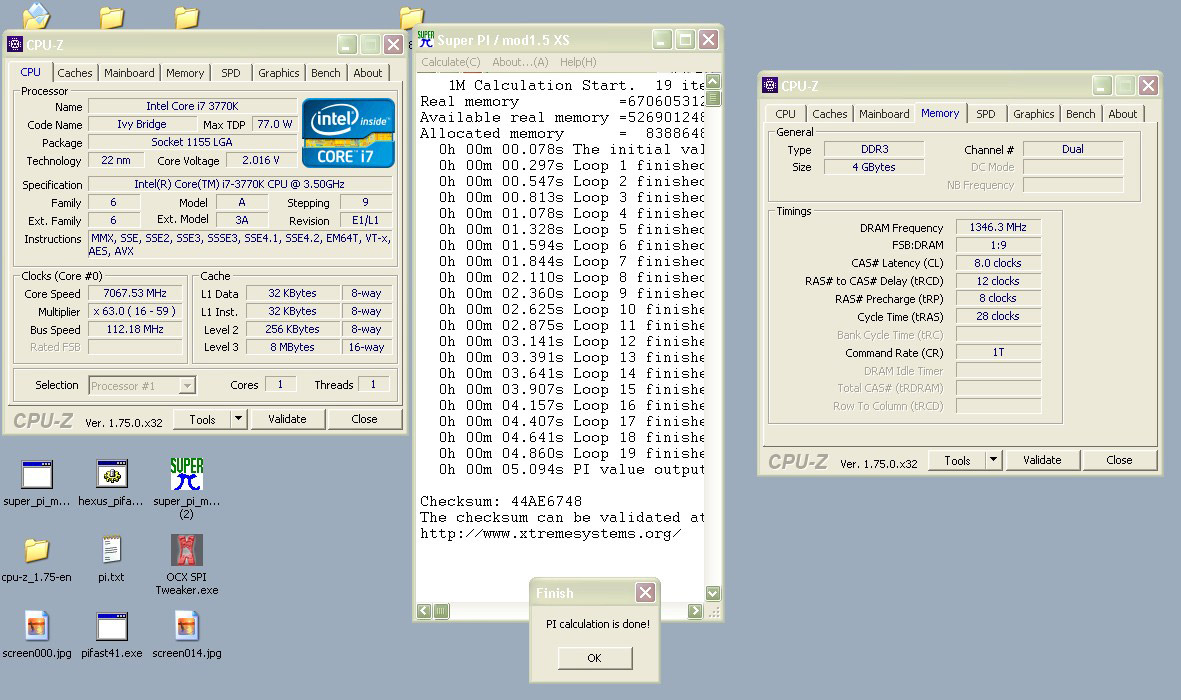Expand the Tools arrow in Memory window
Screen dimensions: 1181x700
(x=993, y=460)
